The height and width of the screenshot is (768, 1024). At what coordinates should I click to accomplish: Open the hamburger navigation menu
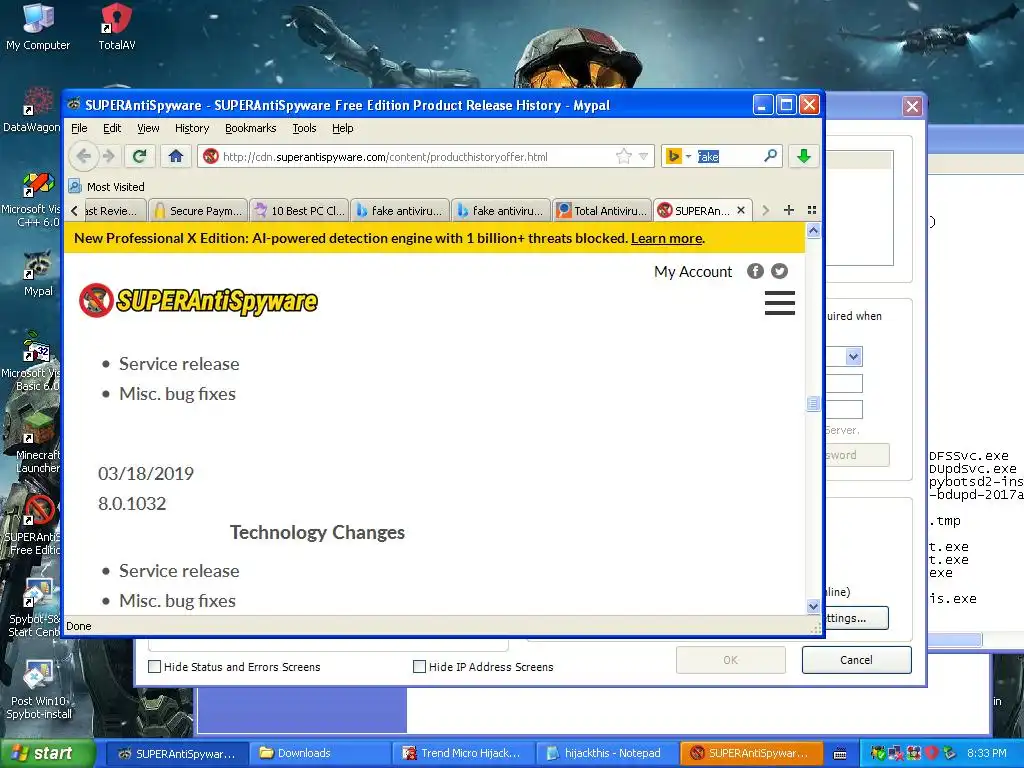780,303
